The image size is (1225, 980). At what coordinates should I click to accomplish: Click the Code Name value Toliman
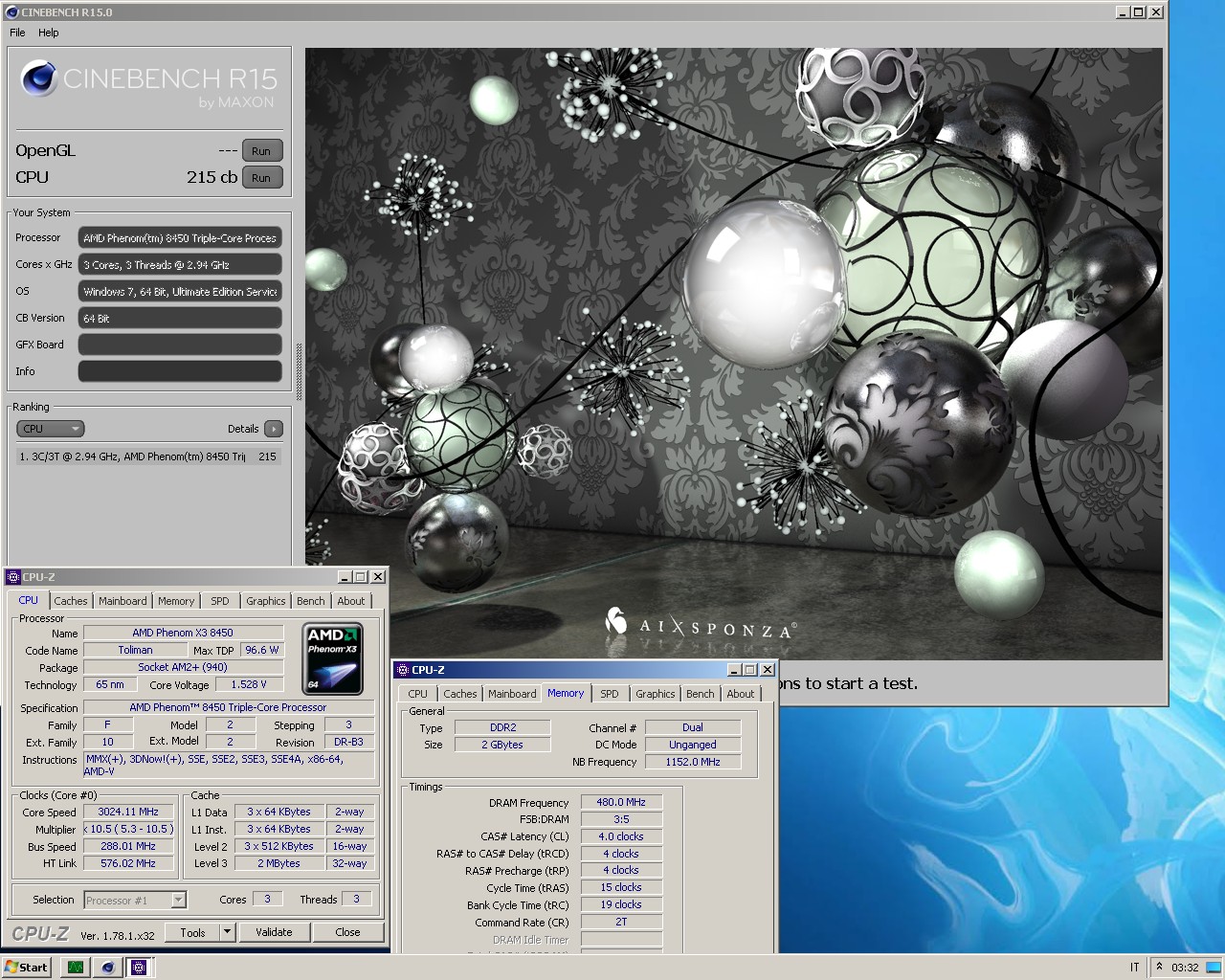pos(136,650)
